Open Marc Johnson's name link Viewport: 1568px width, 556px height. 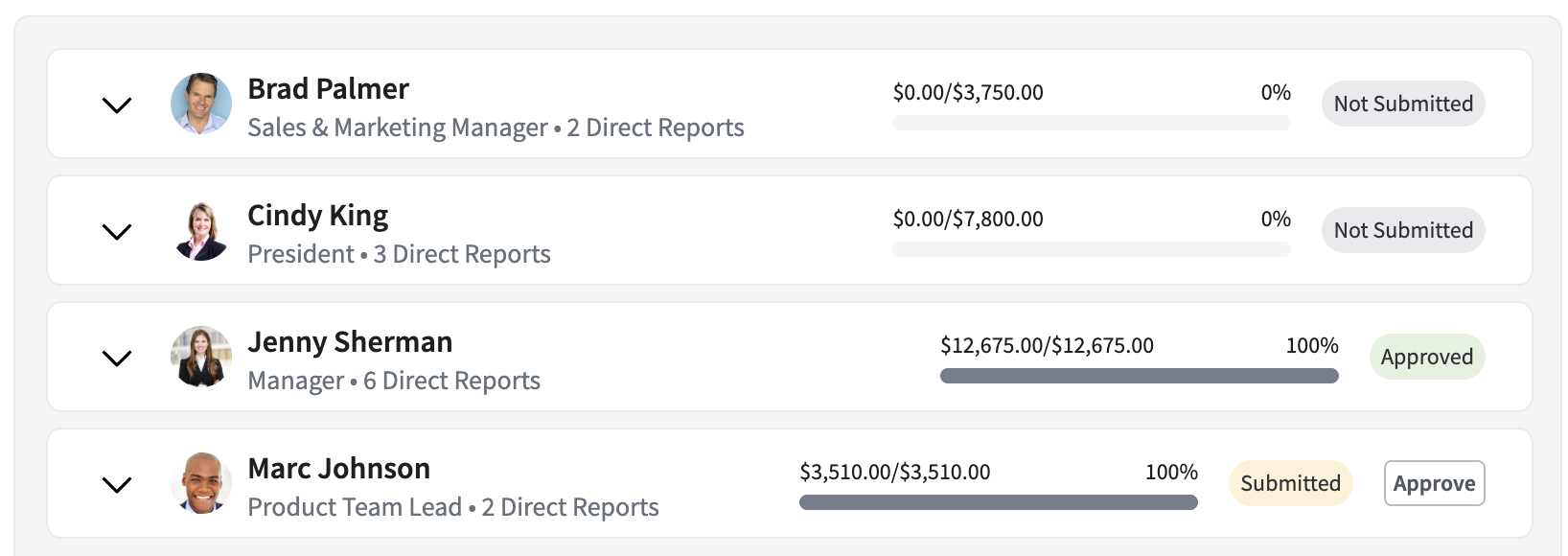coord(338,469)
